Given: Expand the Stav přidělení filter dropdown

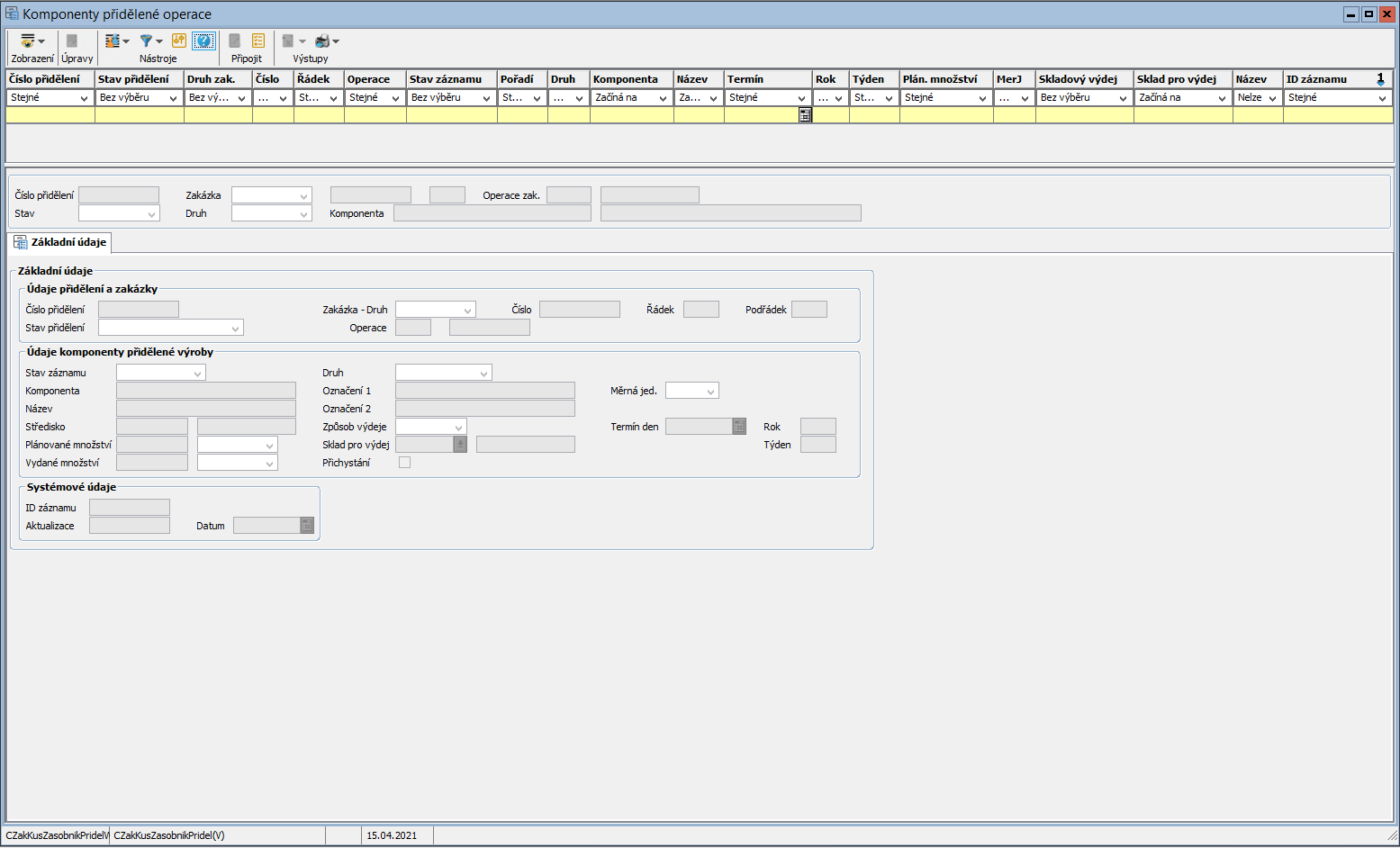Looking at the screenshot, I should pyautogui.click(x=173, y=98).
